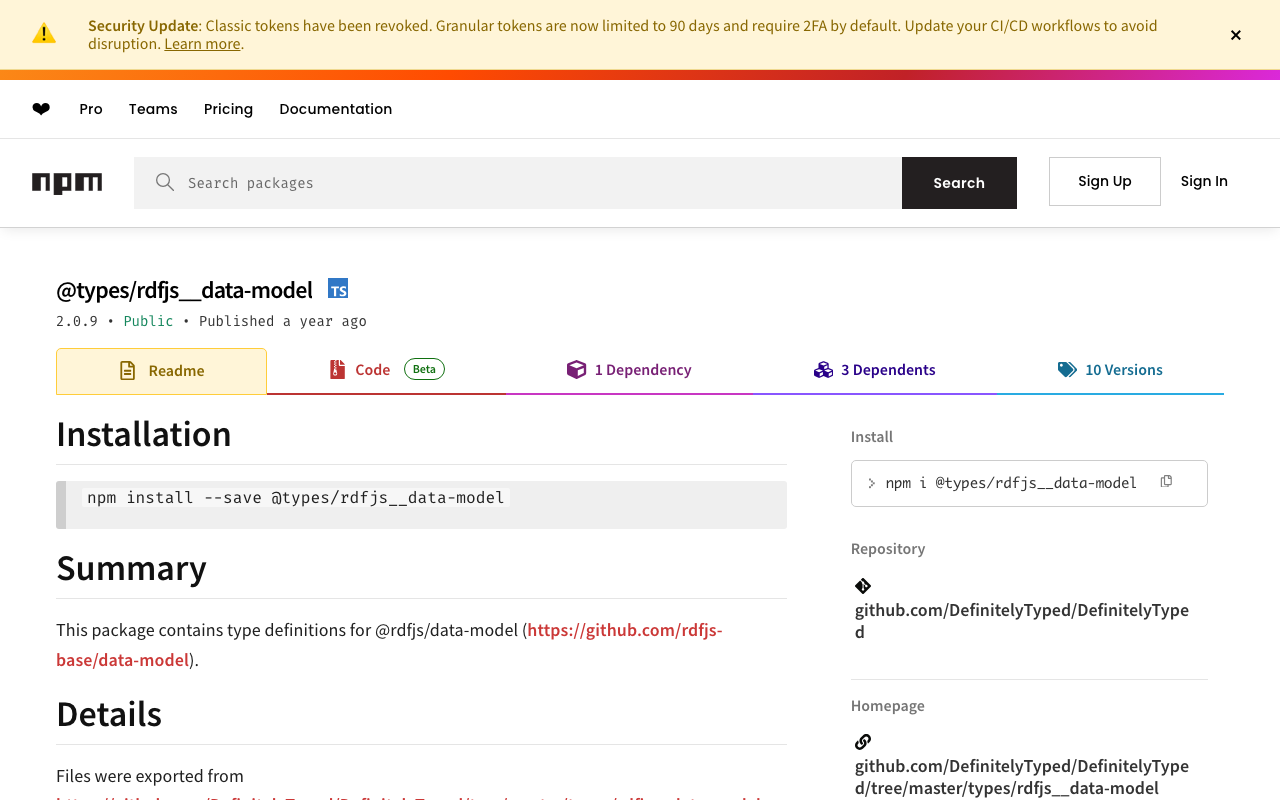The image size is (1280, 800).
Task: View the 3 Dependents tab
Action: 875,370
